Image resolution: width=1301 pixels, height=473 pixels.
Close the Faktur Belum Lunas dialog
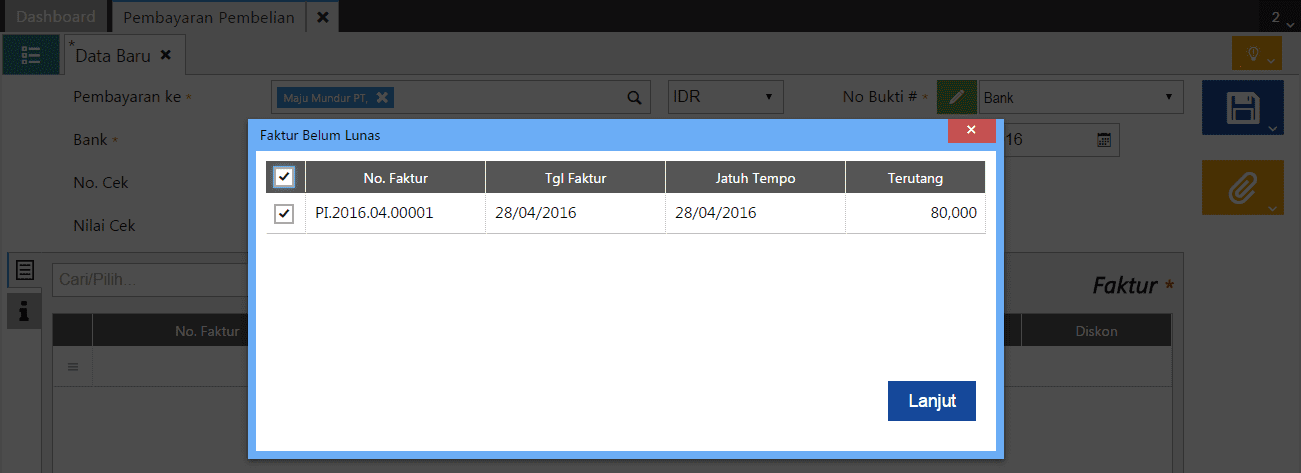click(971, 131)
